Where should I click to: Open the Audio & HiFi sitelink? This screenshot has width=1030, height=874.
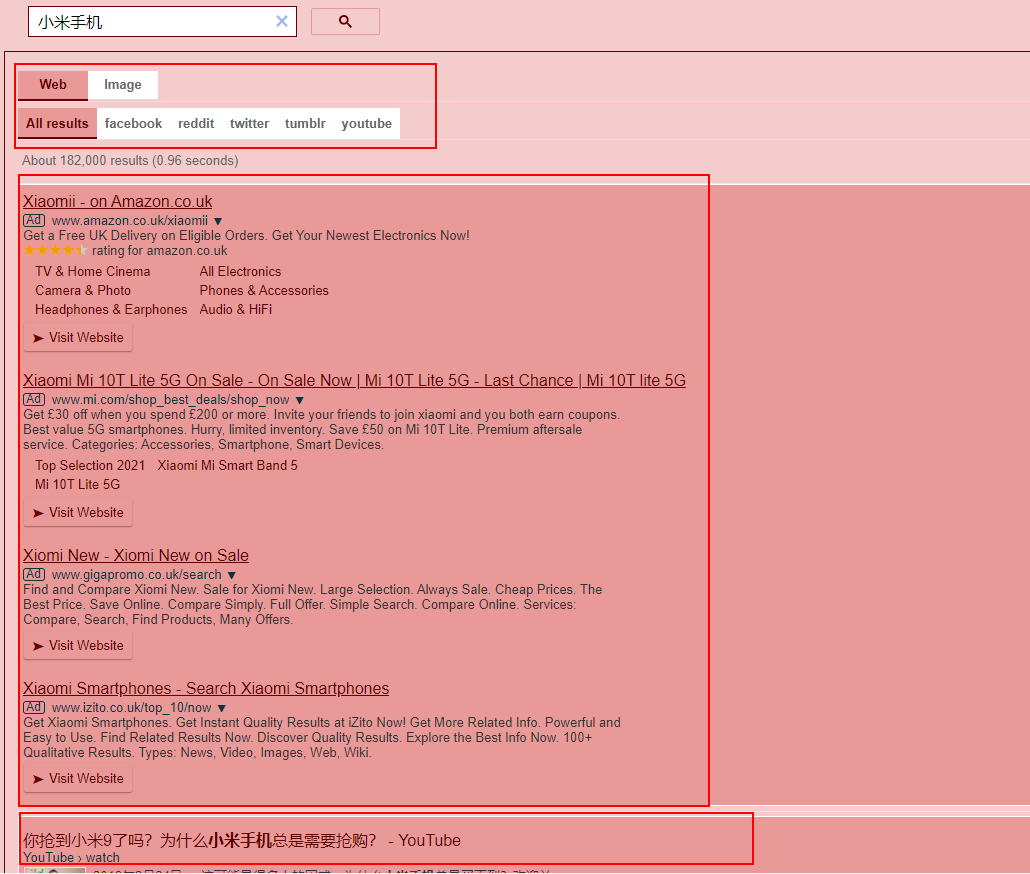236,309
